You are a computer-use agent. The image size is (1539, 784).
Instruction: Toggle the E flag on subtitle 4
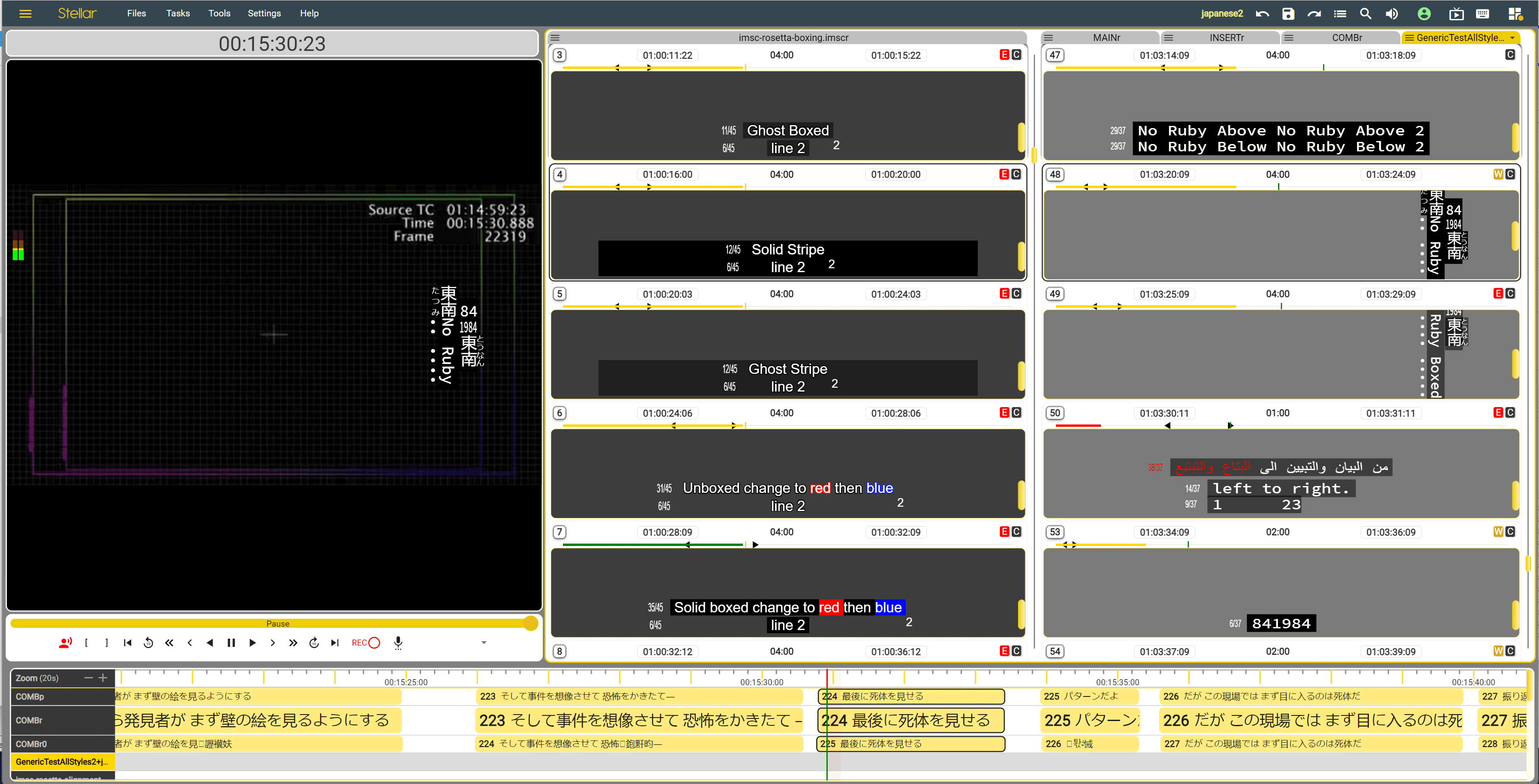click(x=1004, y=174)
